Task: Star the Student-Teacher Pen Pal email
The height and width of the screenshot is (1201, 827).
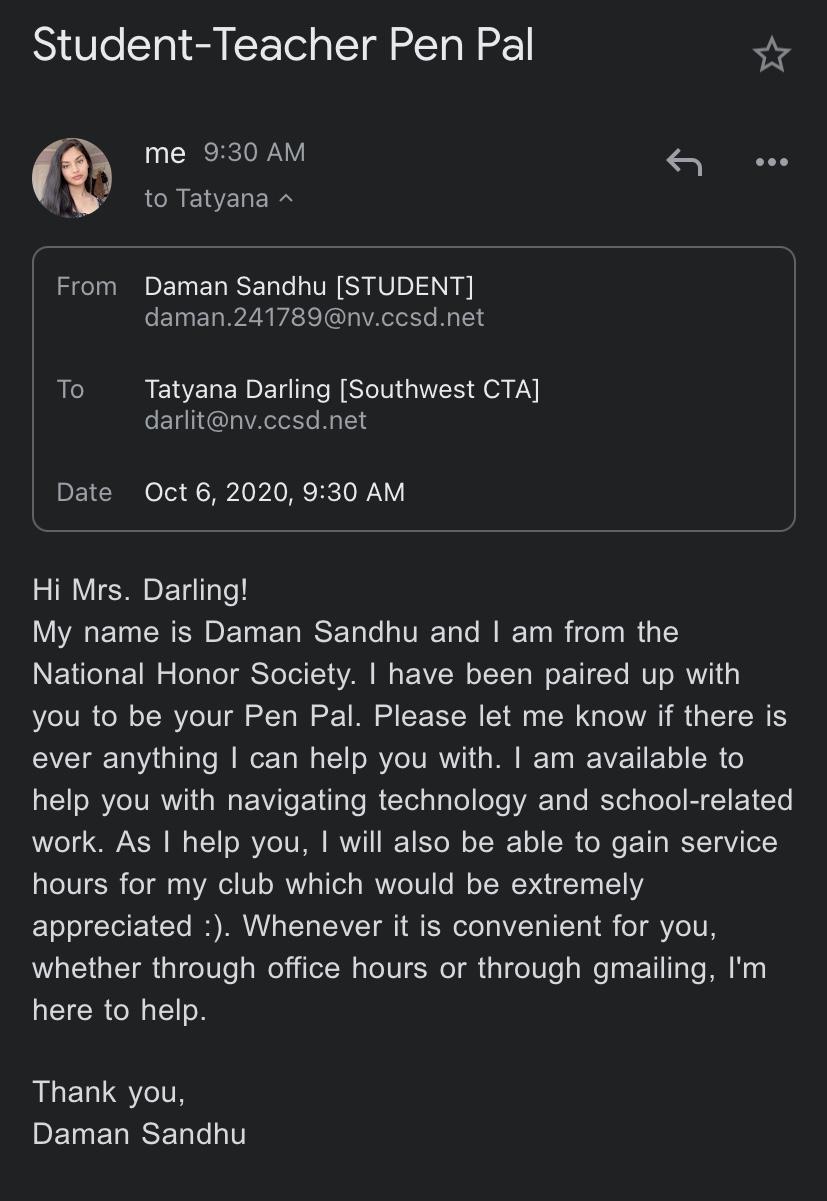Action: click(771, 56)
